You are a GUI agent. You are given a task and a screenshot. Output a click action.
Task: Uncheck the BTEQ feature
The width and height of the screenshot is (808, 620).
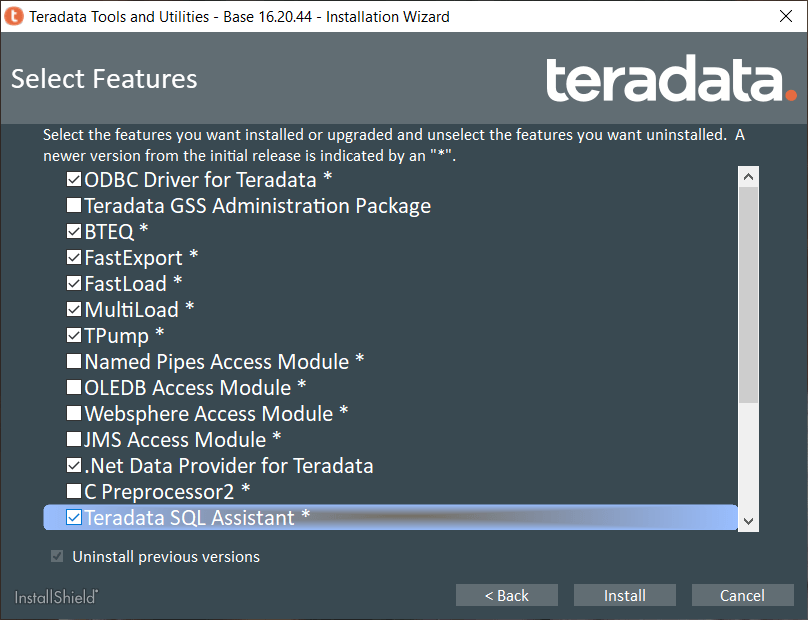(74, 231)
